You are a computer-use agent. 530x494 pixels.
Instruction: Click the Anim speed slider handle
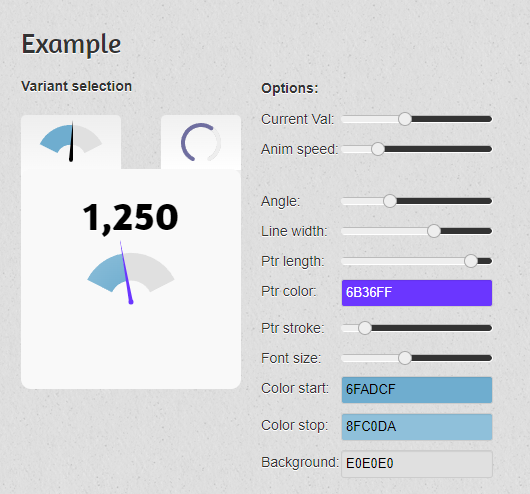point(378,149)
